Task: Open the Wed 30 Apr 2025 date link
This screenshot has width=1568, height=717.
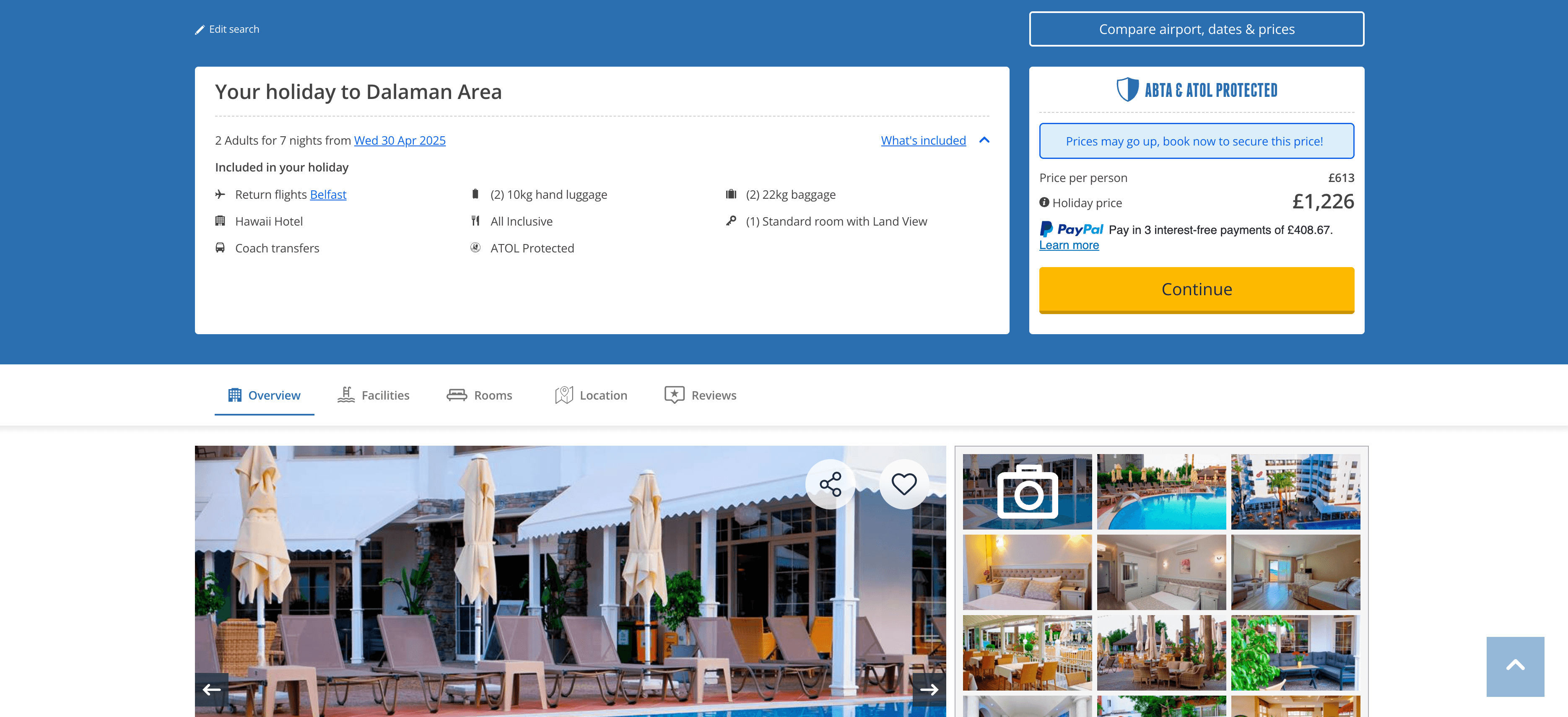Action: (400, 140)
